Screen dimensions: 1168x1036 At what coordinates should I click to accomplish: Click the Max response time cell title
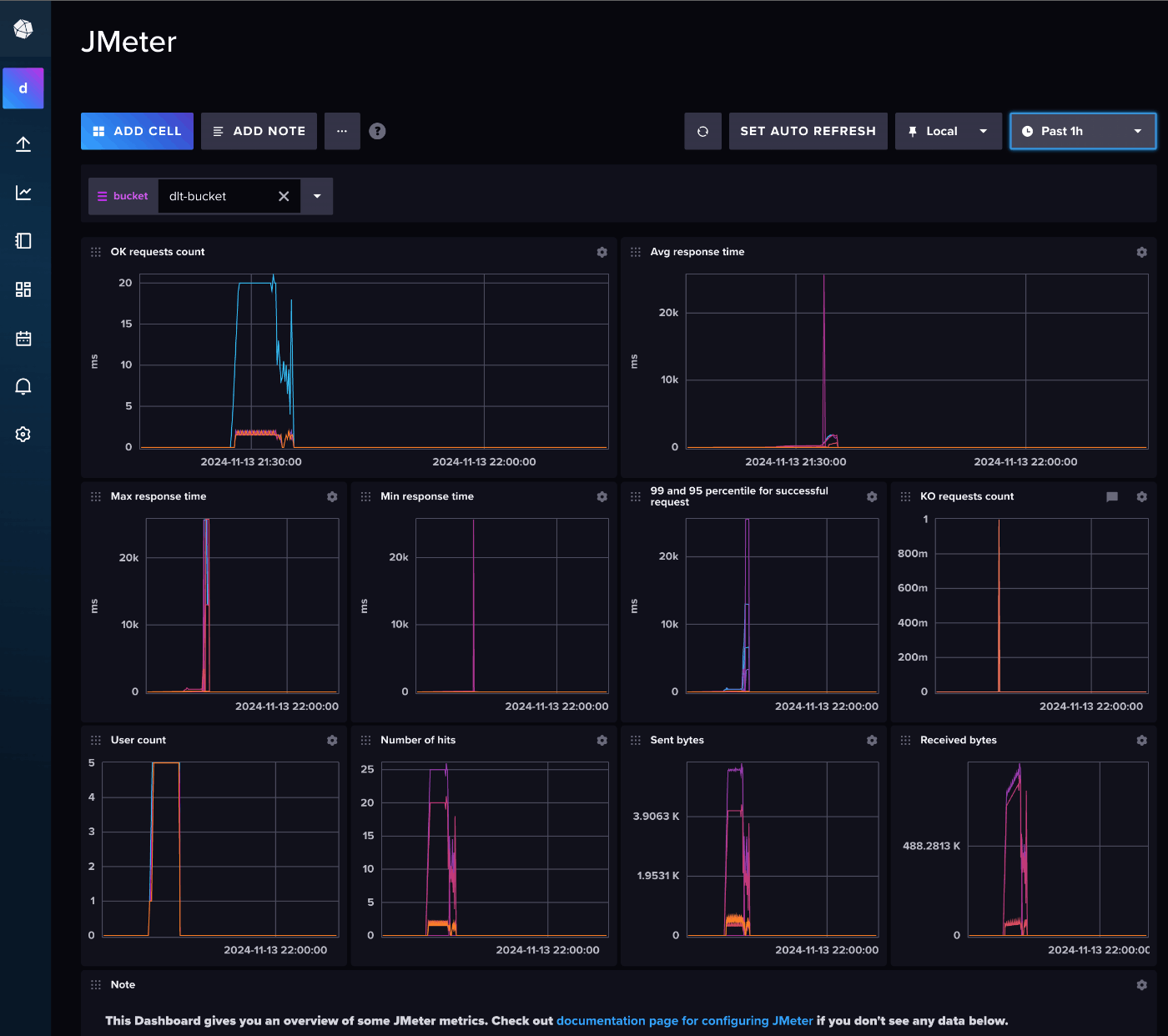[x=159, y=496]
